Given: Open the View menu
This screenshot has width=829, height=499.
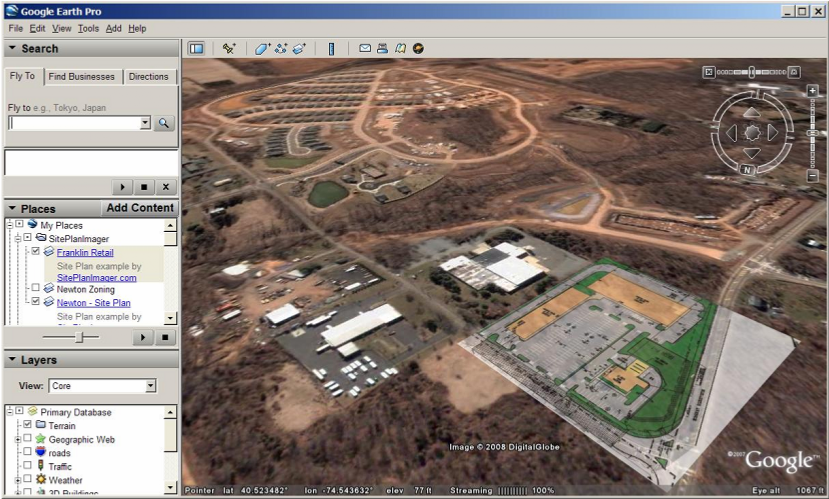Looking at the screenshot, I should (61, 29).
